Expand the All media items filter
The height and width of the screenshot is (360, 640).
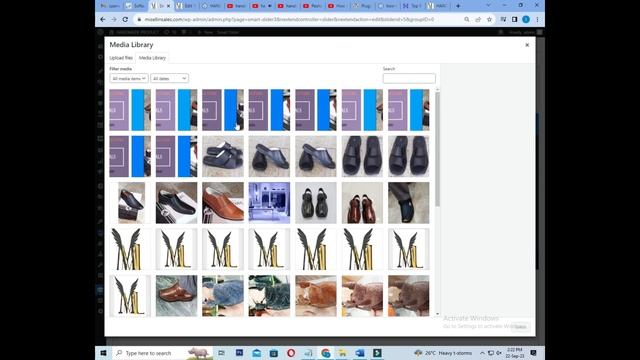[129, 78]
